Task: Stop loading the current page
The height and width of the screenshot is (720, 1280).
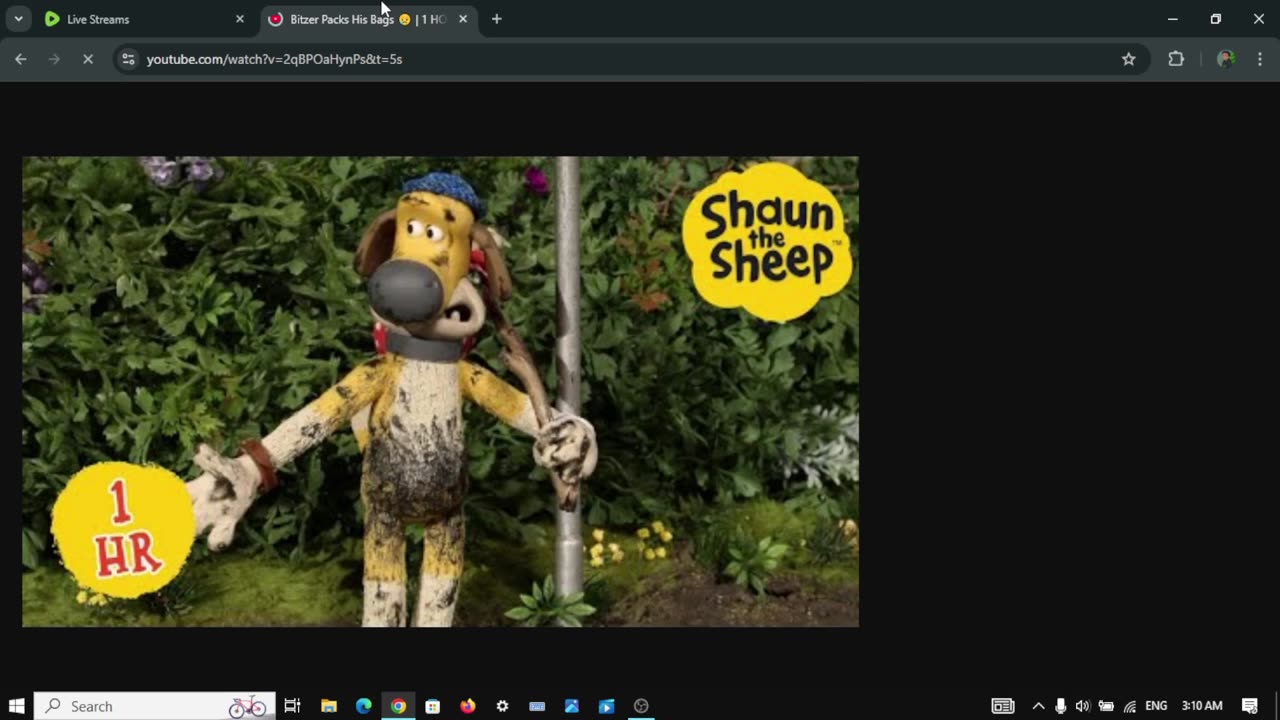Action: point(88,59)
